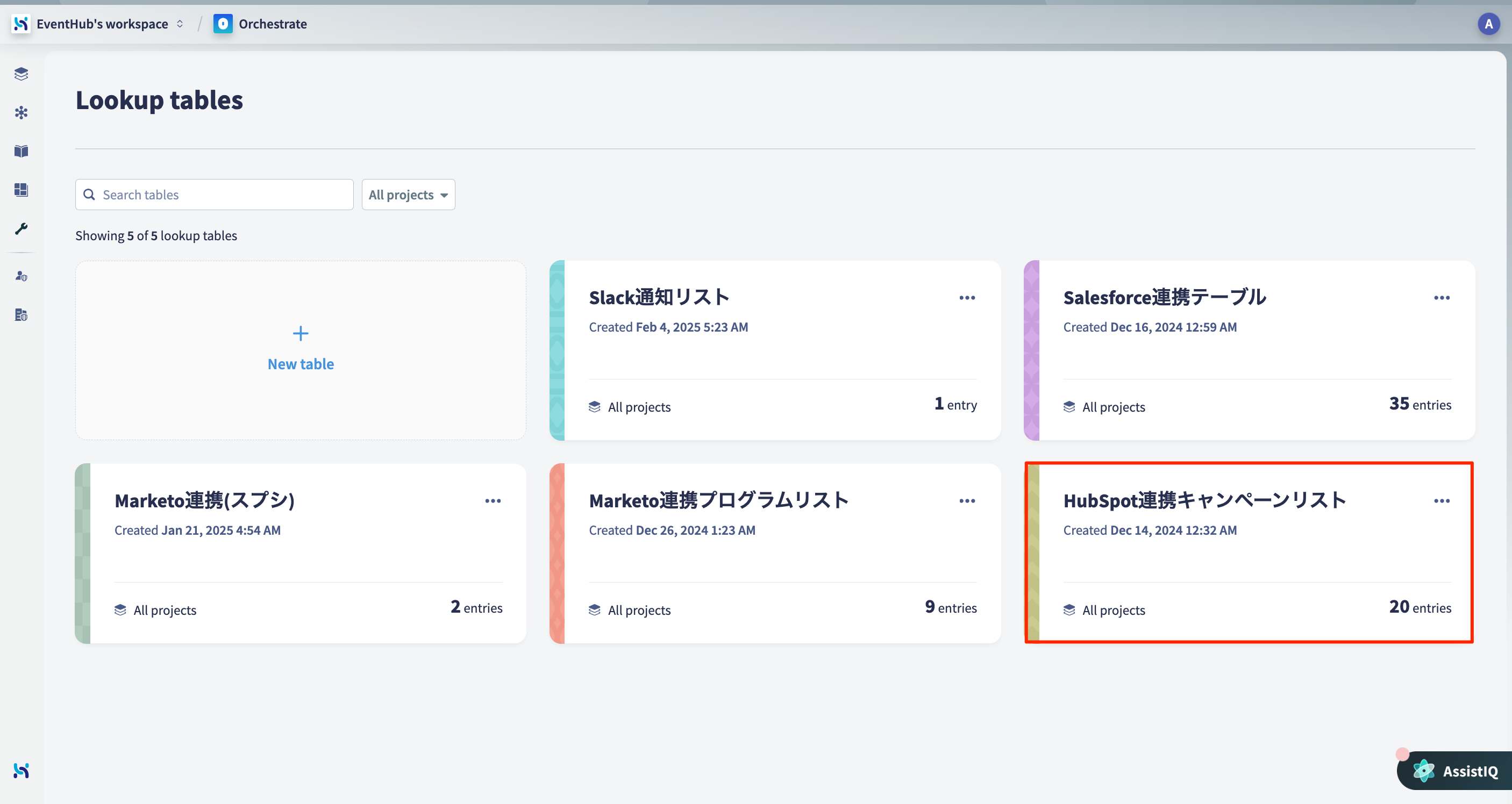Open the user access shield icon
The width and height of the screenshot is (1512, 804).
[x=21, y=276]
